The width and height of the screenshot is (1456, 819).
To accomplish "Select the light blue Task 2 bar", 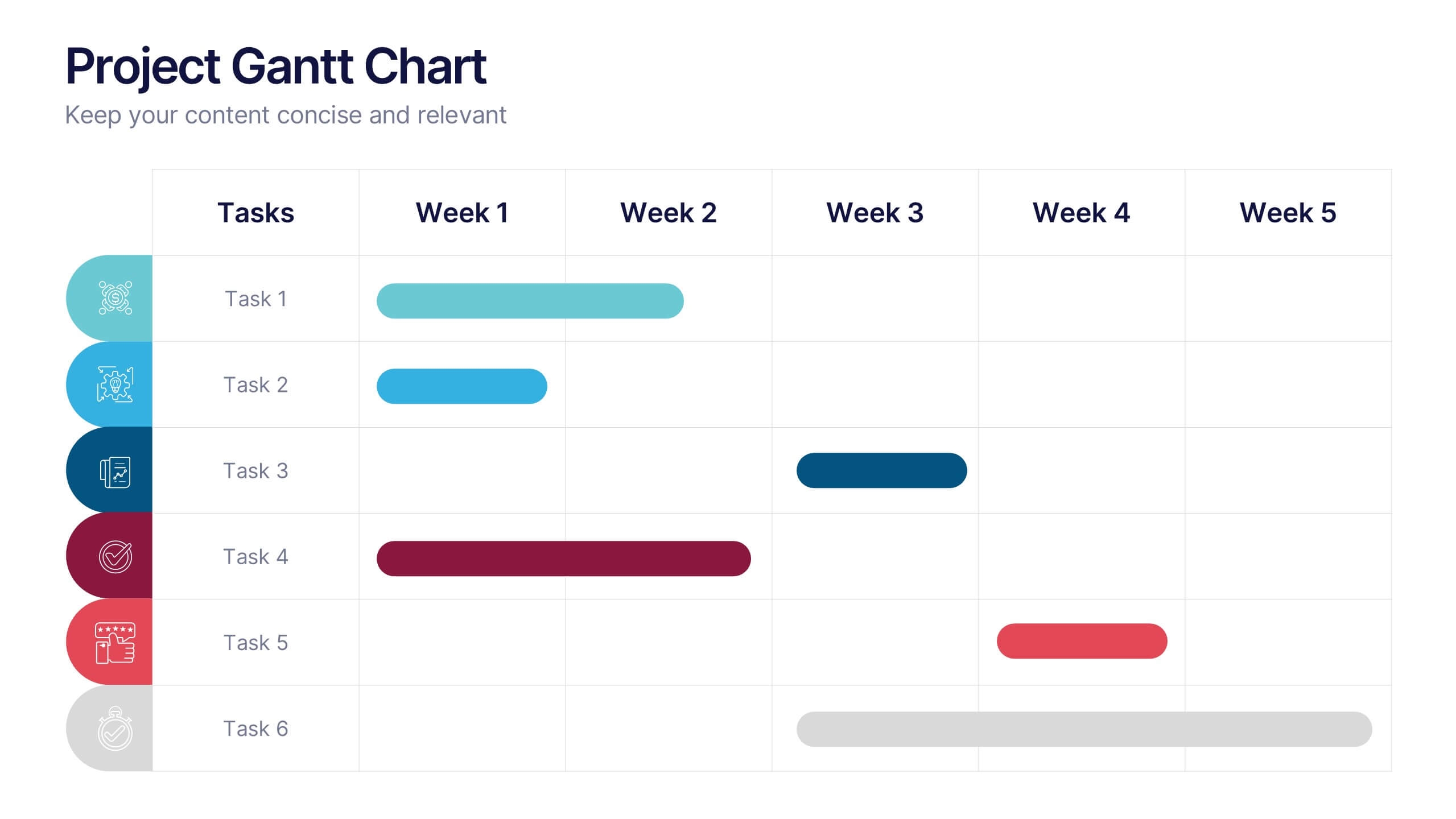I will point(461,386).
